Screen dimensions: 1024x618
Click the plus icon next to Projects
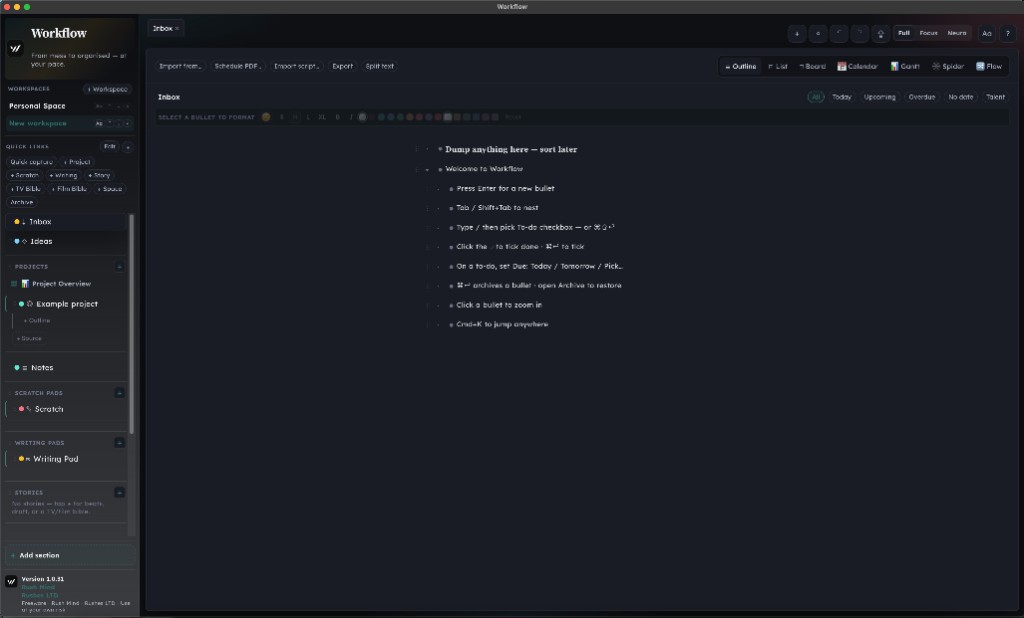point(120,267)
